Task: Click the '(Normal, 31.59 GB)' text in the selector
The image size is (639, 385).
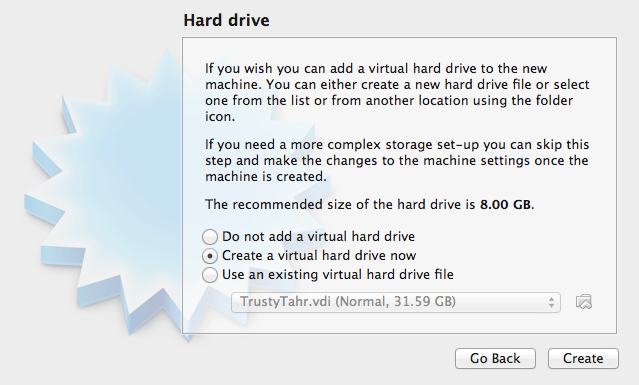Action: pyautogui.click(x=395, y=302)
